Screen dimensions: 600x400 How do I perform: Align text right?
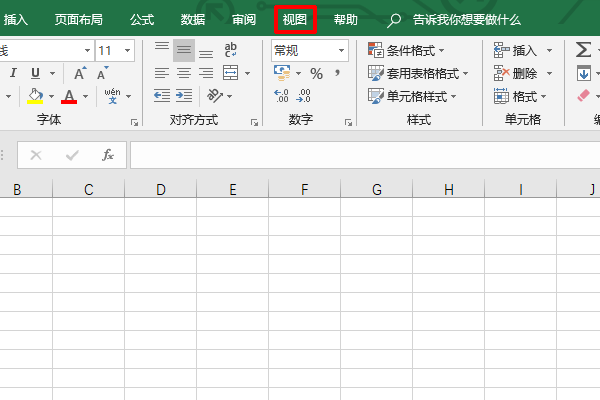pos(206,73)
